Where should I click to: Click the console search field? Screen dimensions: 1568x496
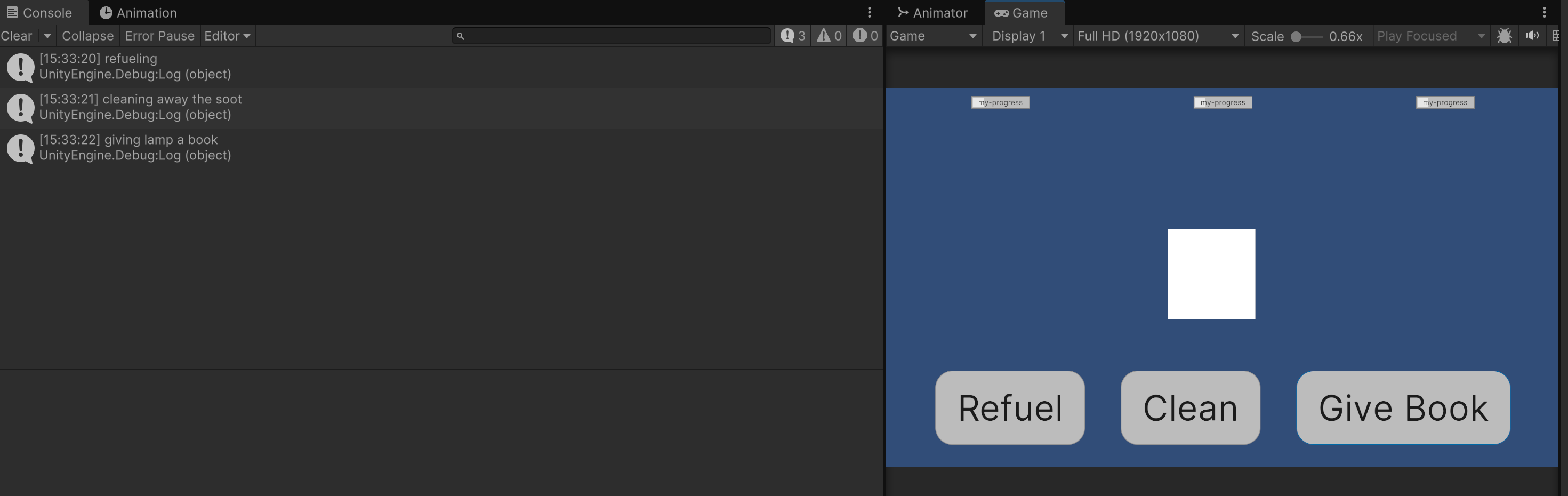tap(612, 36)
